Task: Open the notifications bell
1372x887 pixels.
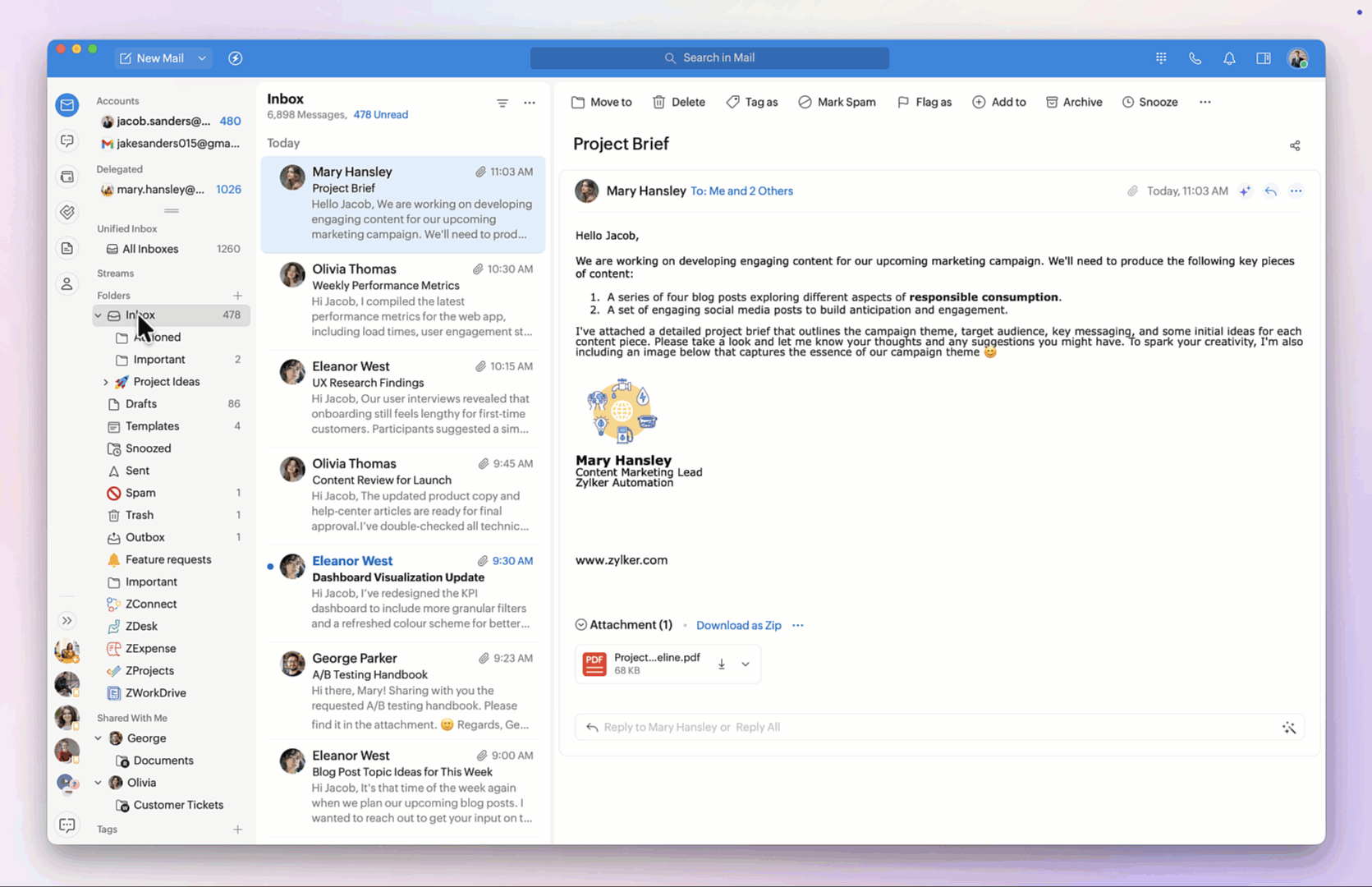Action: [x=1229, y=58]
